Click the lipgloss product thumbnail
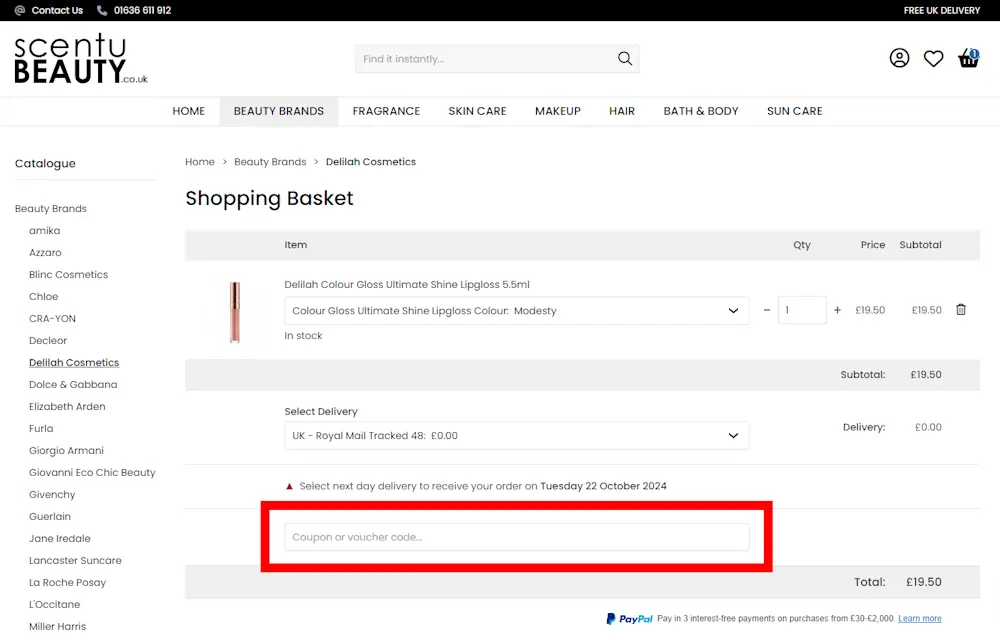Viewport: 1000px width, 642px height. tap(235, 312)
